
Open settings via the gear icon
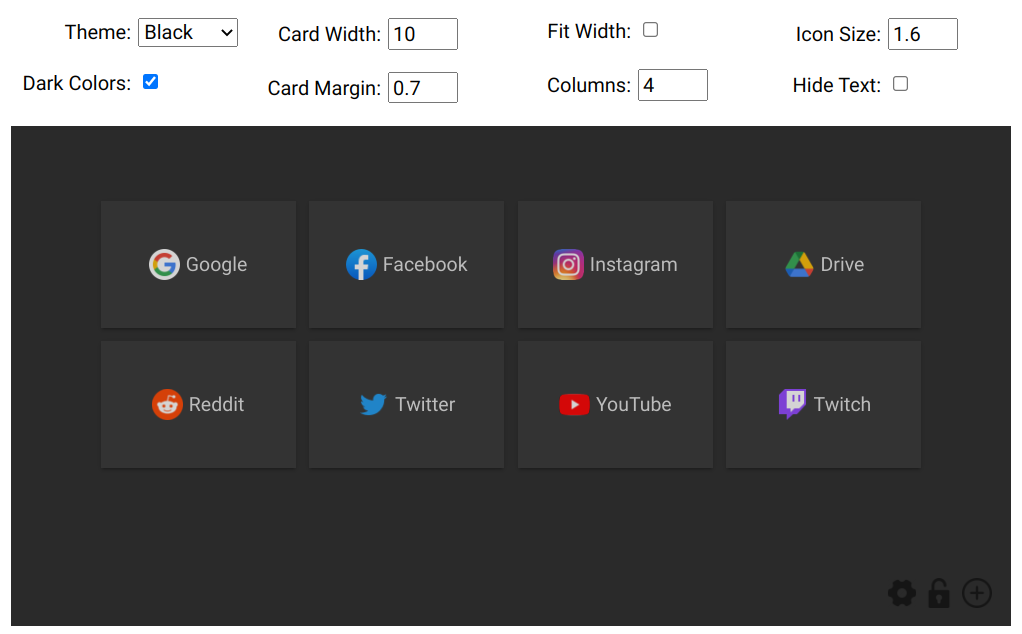pos(902,594)
